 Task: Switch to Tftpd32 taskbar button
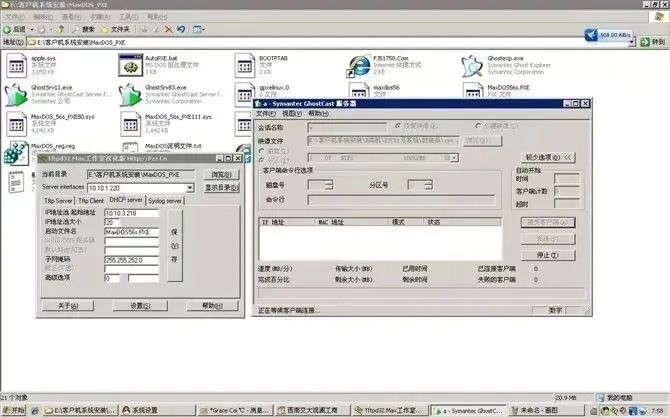point(391,410)
